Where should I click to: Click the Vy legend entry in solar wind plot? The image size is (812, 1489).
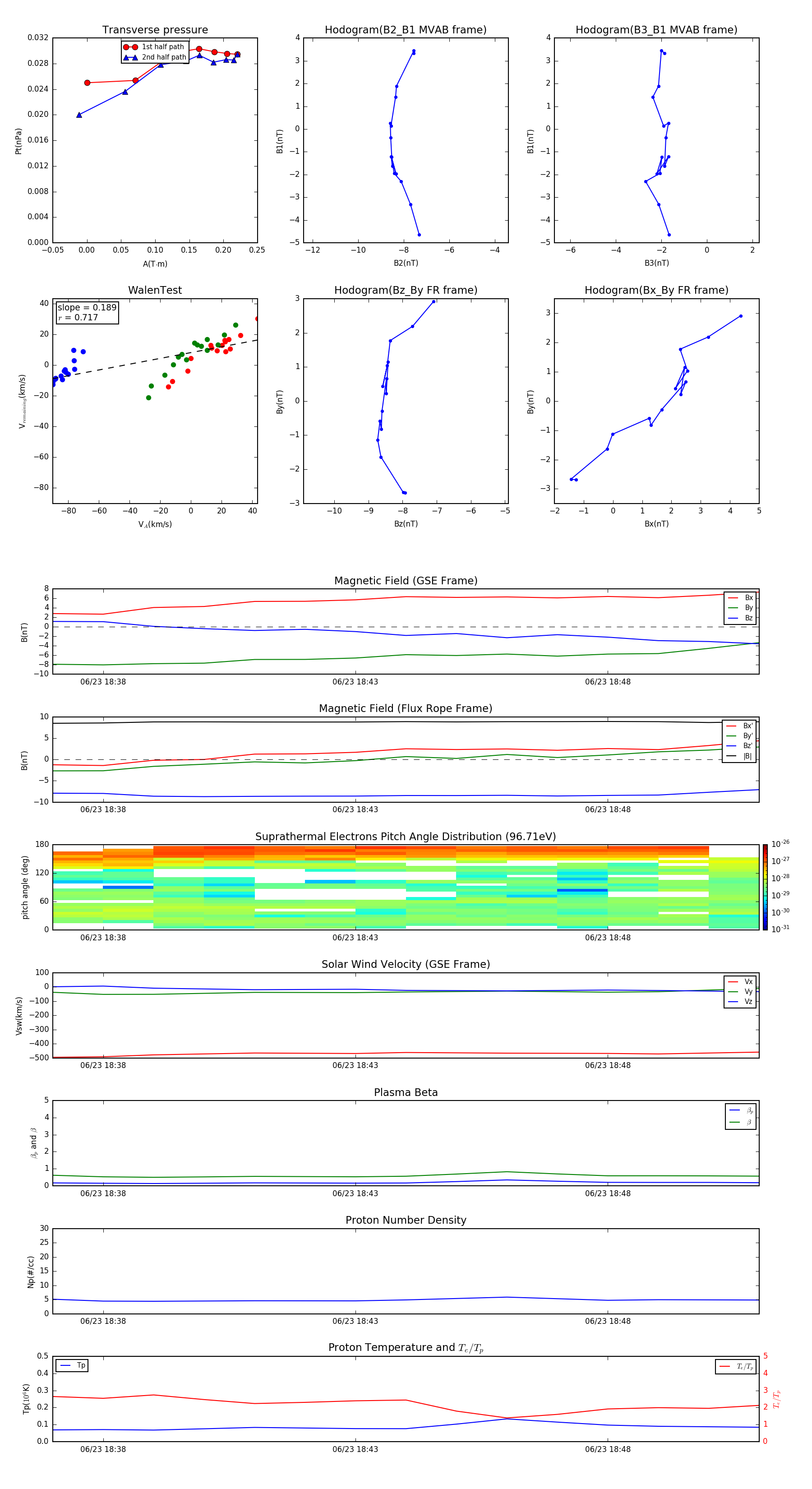coord(740,991)
